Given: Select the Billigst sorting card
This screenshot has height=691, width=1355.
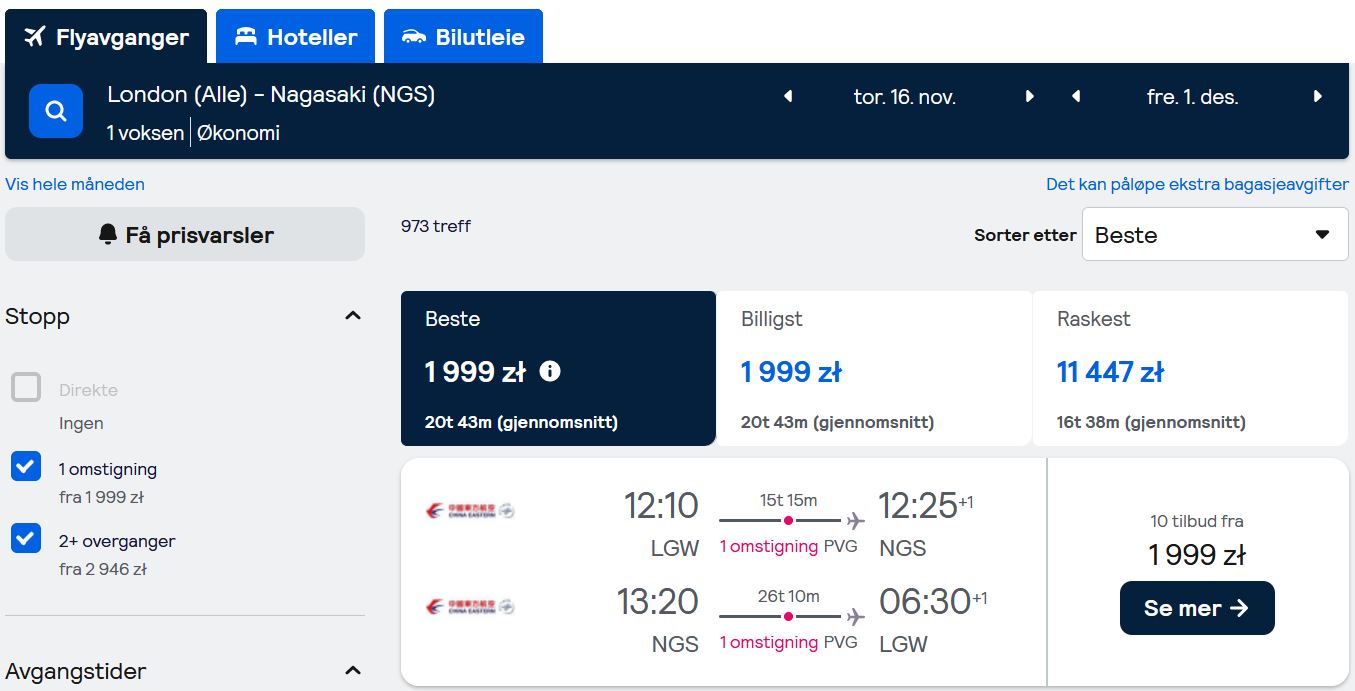Looking at the screenshot, I should click(x=874, y=368).
